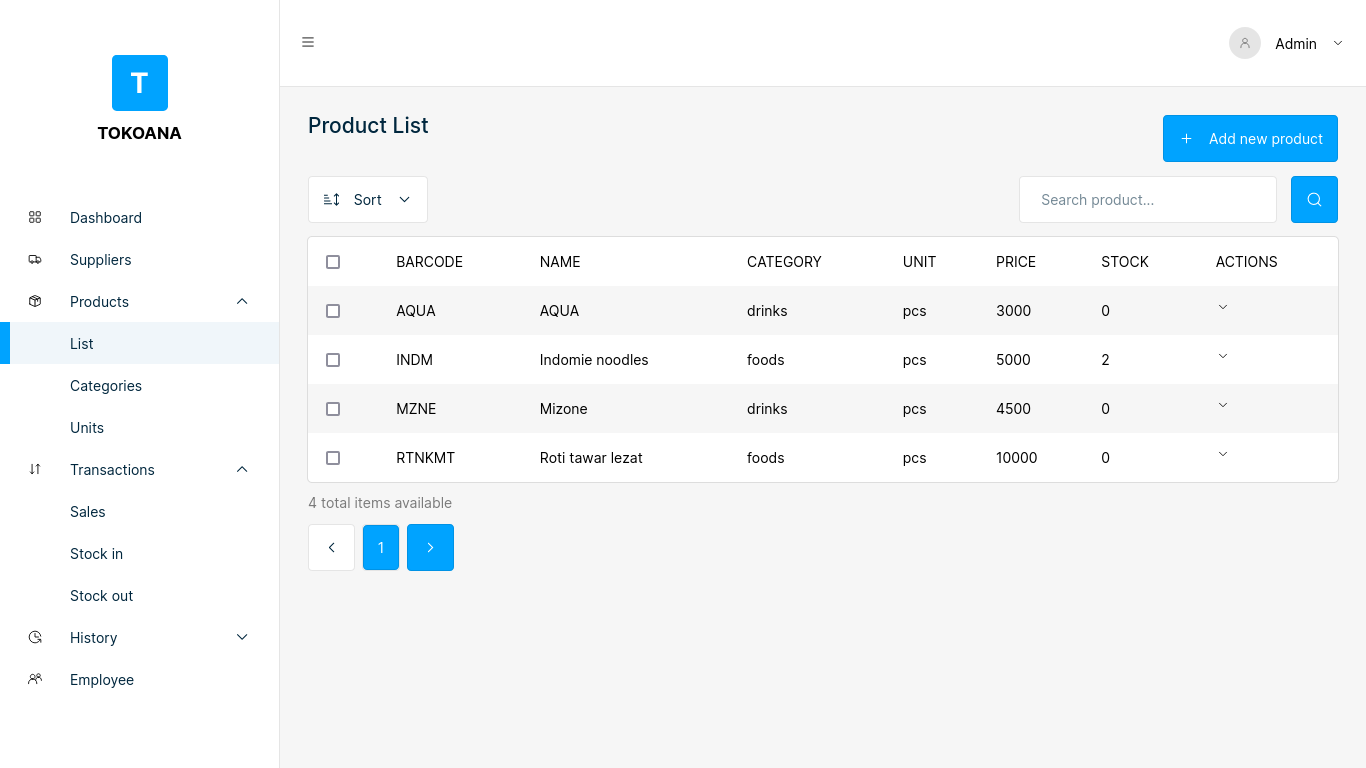Navigate to Stock in page
This screenshot has width=1366, height=768.
tap(96, 554)
